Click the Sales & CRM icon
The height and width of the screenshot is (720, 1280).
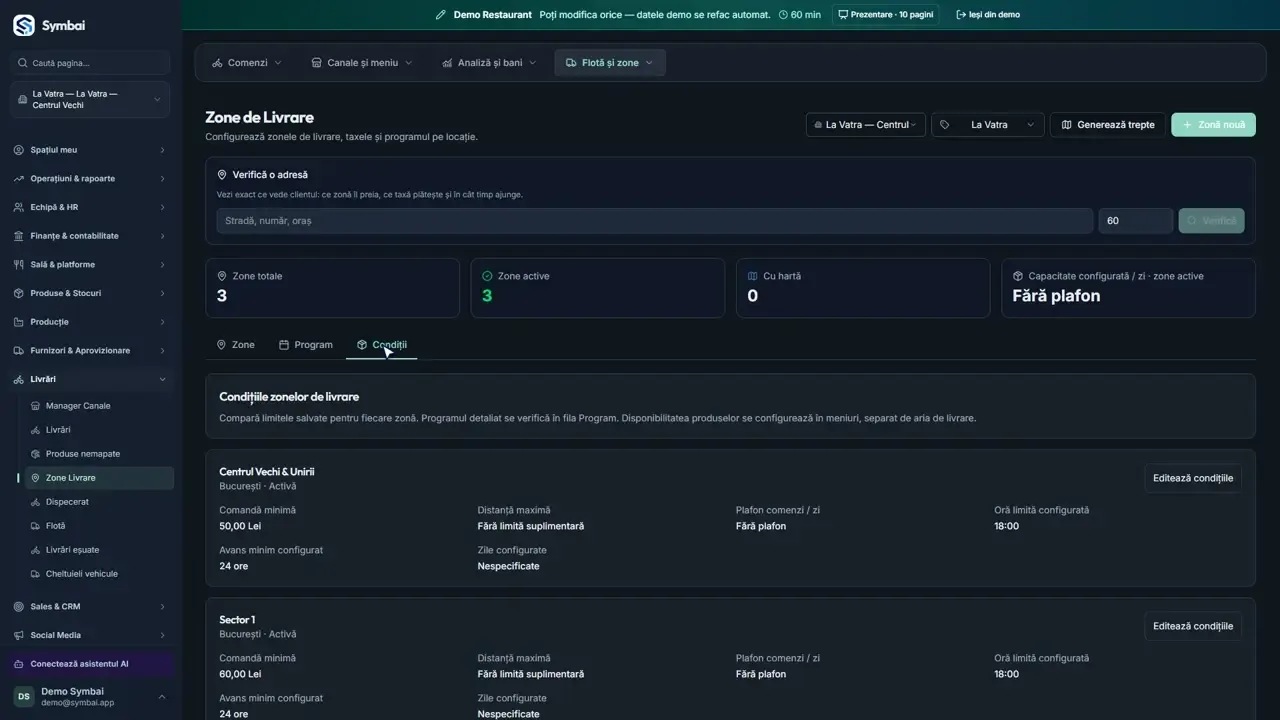click(x=19, y=607)
